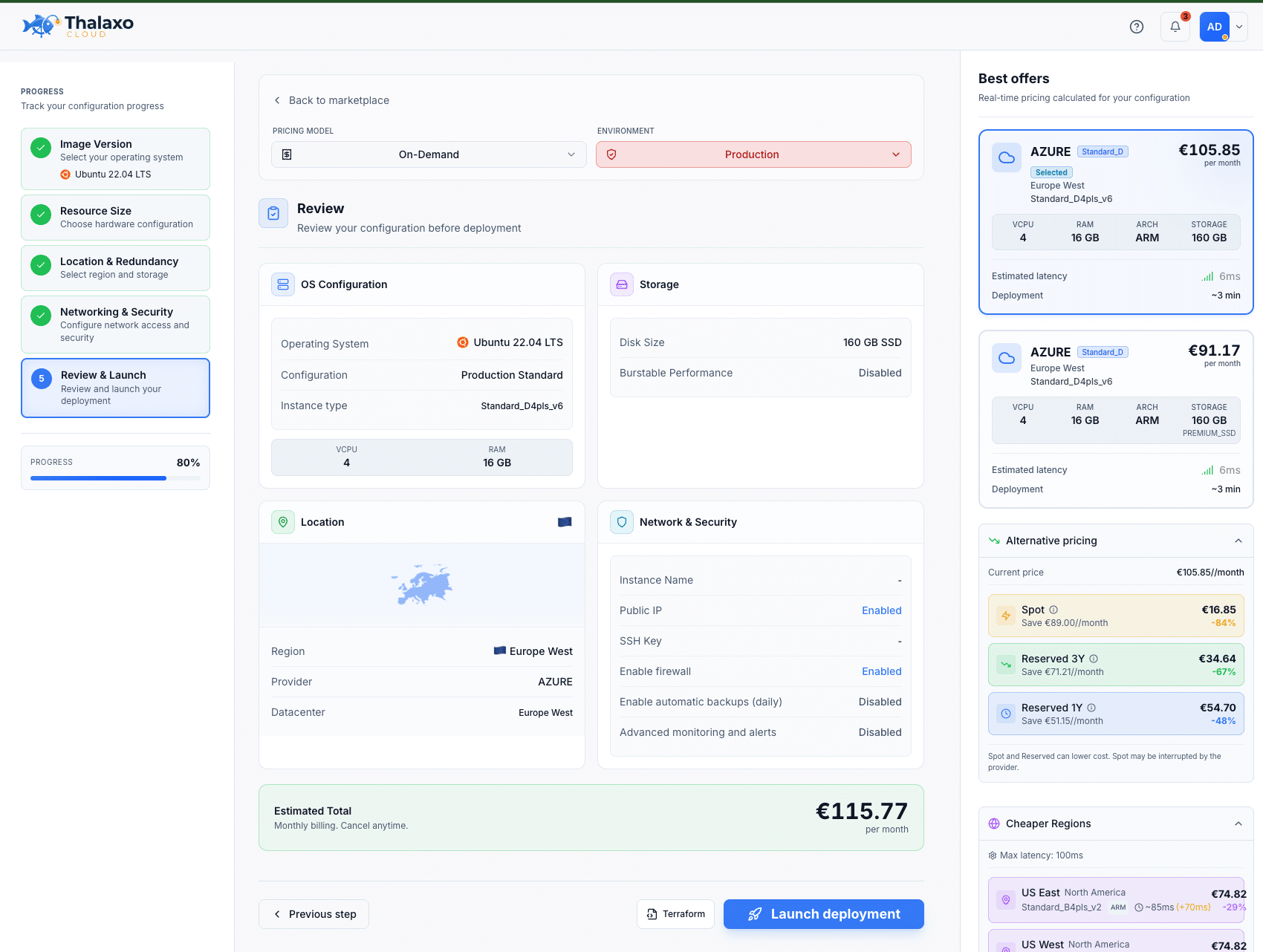This screenshot has width=1263, height=952.
Task: Open the help question mark icon
Action: click(x=1137, y=27)
